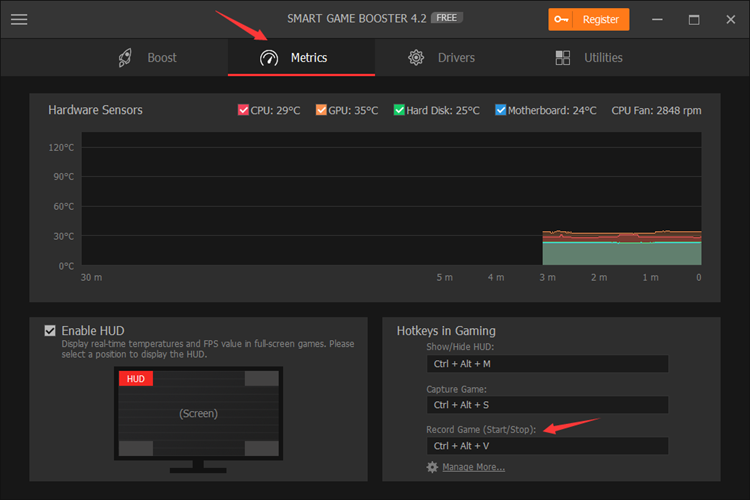Click the Register button

click(589, 20)
